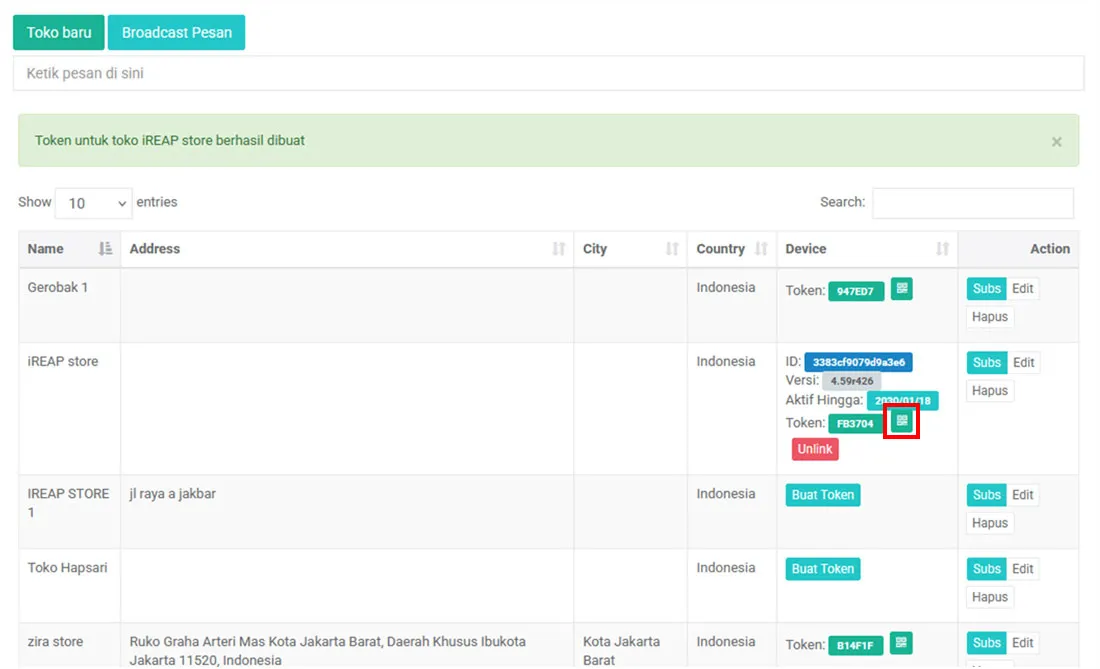Sort by Device column arrows
Screen dimensions: 1100x669
point(942,248)
